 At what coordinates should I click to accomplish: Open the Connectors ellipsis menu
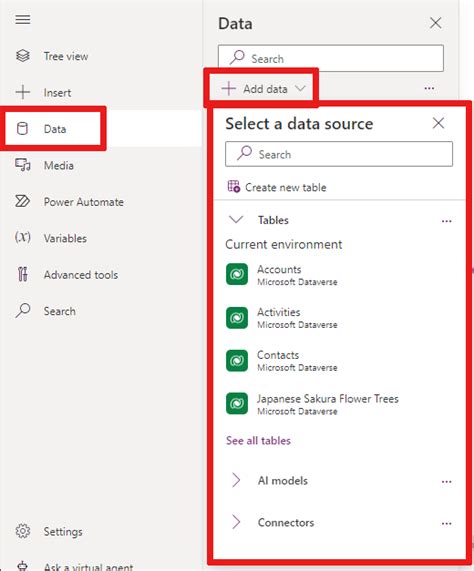(446, 523)
